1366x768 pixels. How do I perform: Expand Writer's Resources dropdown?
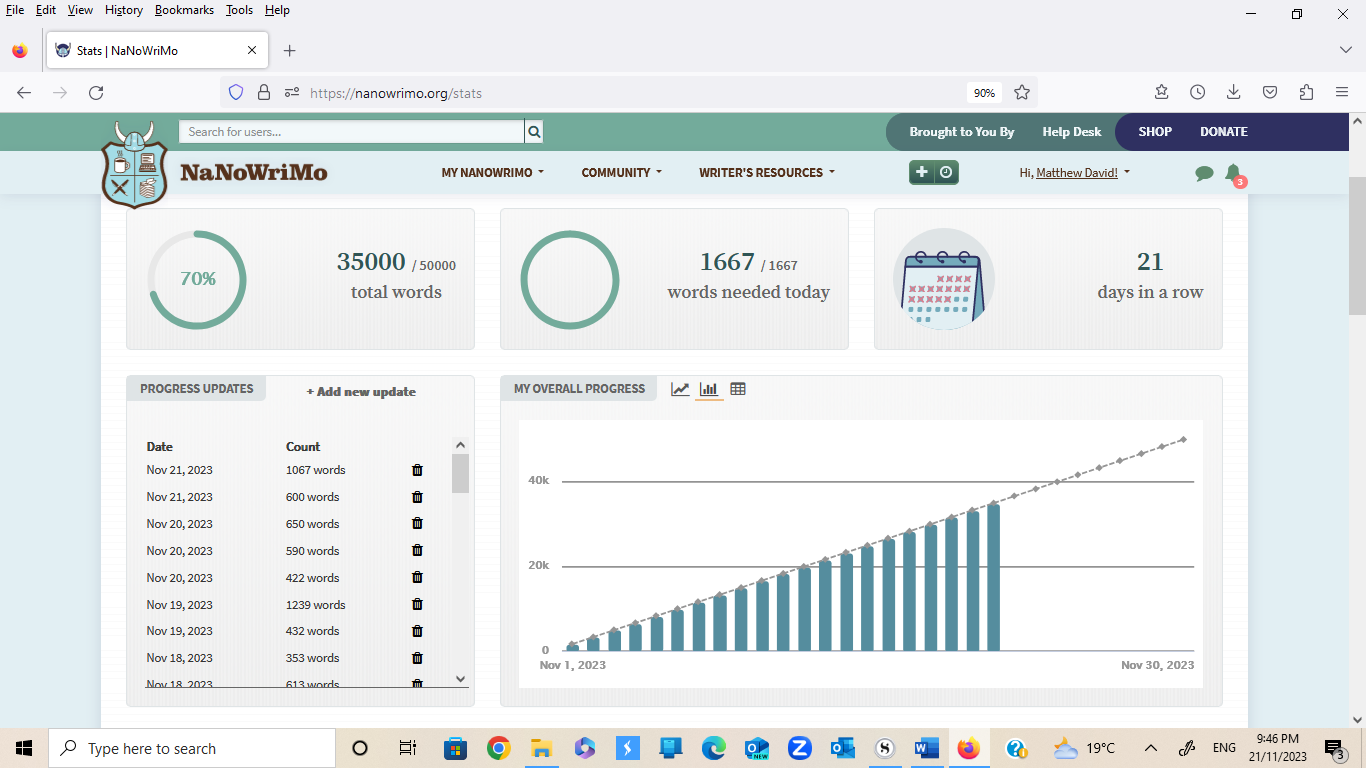point(767,173)
